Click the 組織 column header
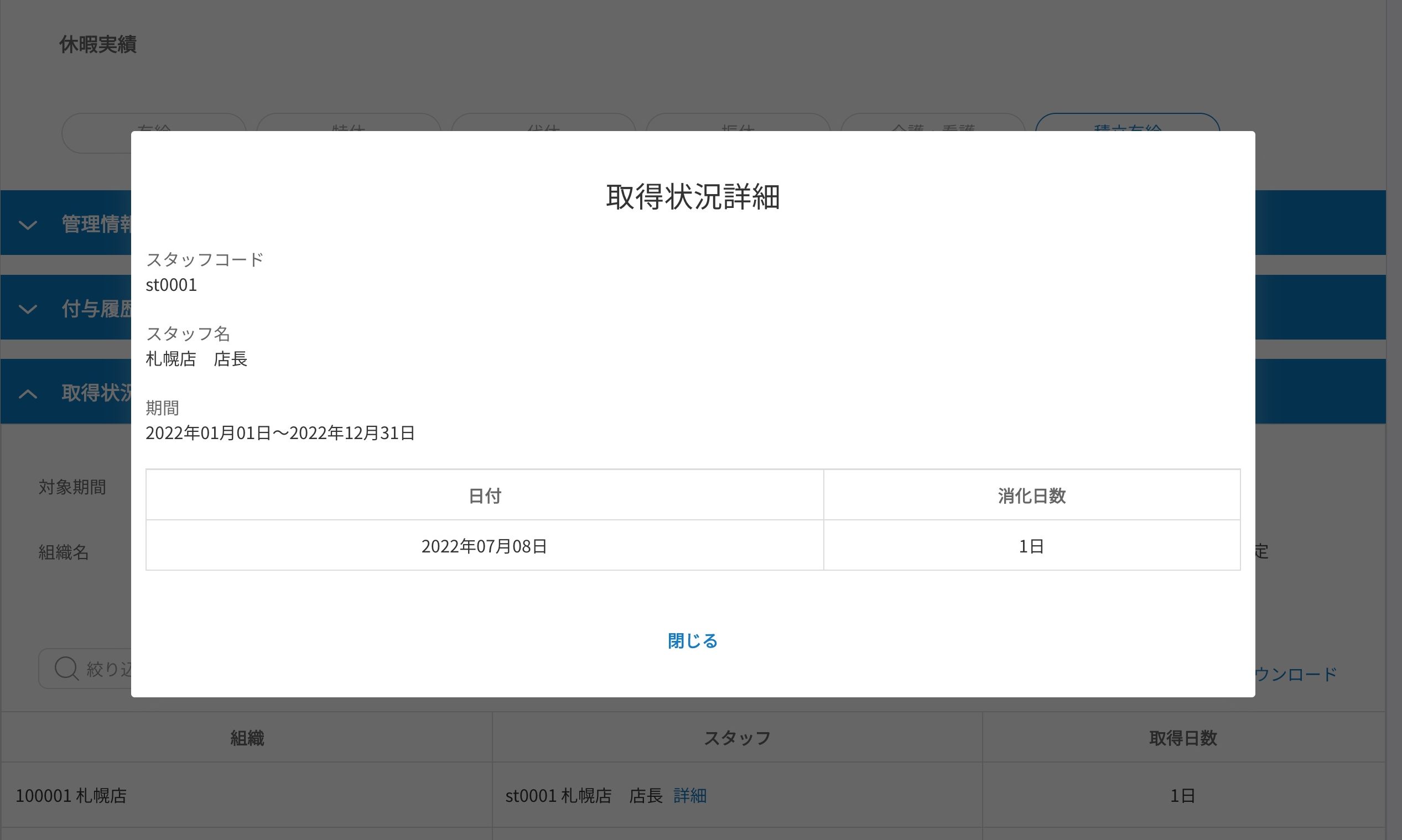The image size is (1402, 840). pyautogui.click(x=247, y=738)
